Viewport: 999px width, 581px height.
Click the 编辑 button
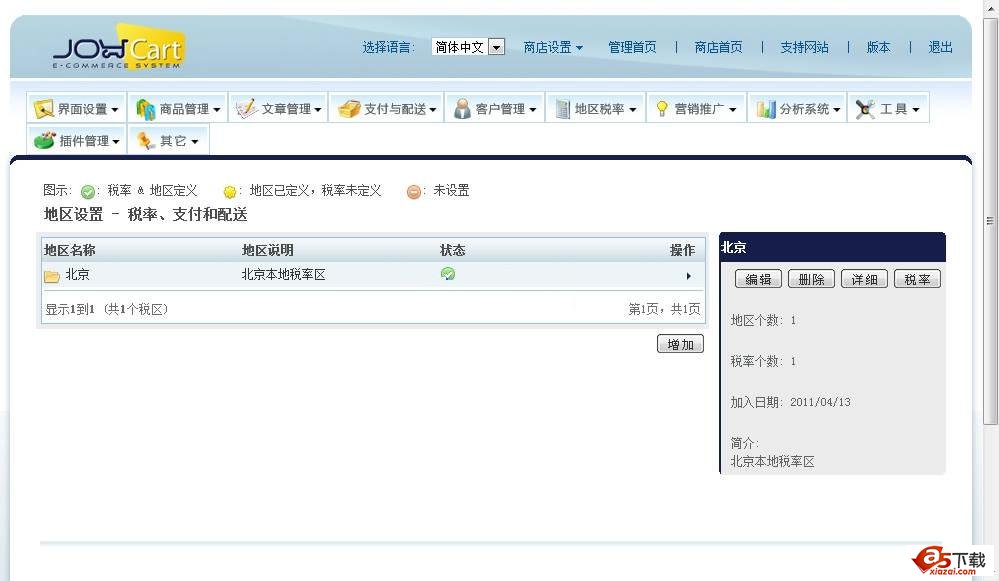758,279
